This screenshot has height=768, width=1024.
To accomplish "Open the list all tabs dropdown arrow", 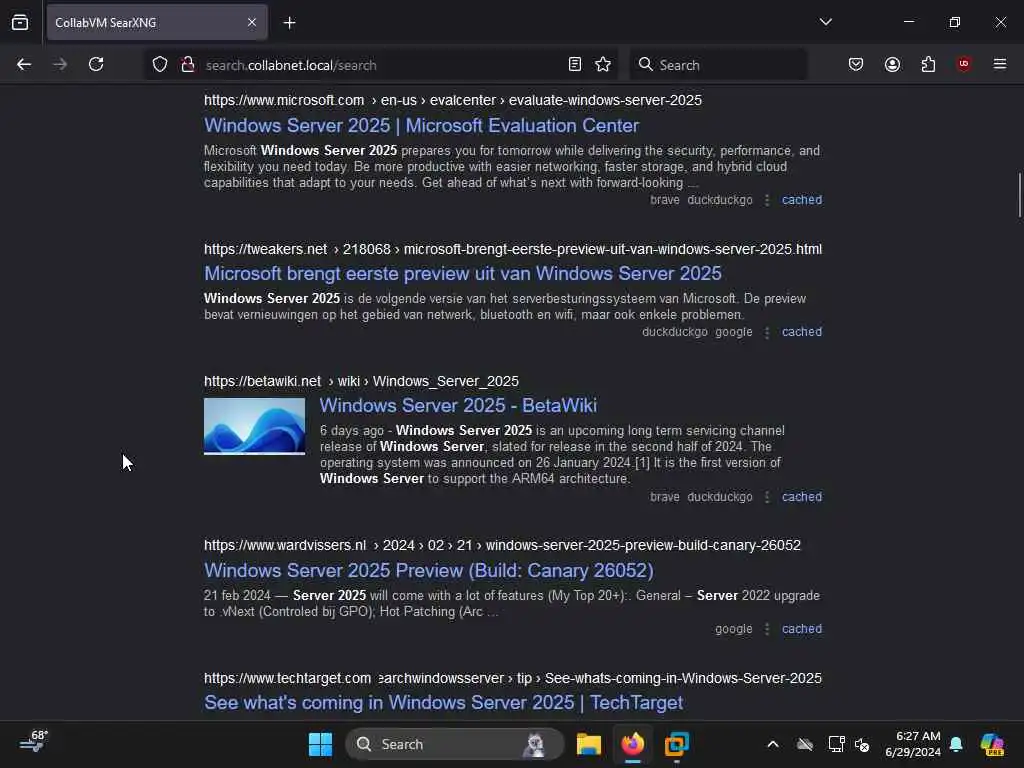I will click(x=825, y=22).
